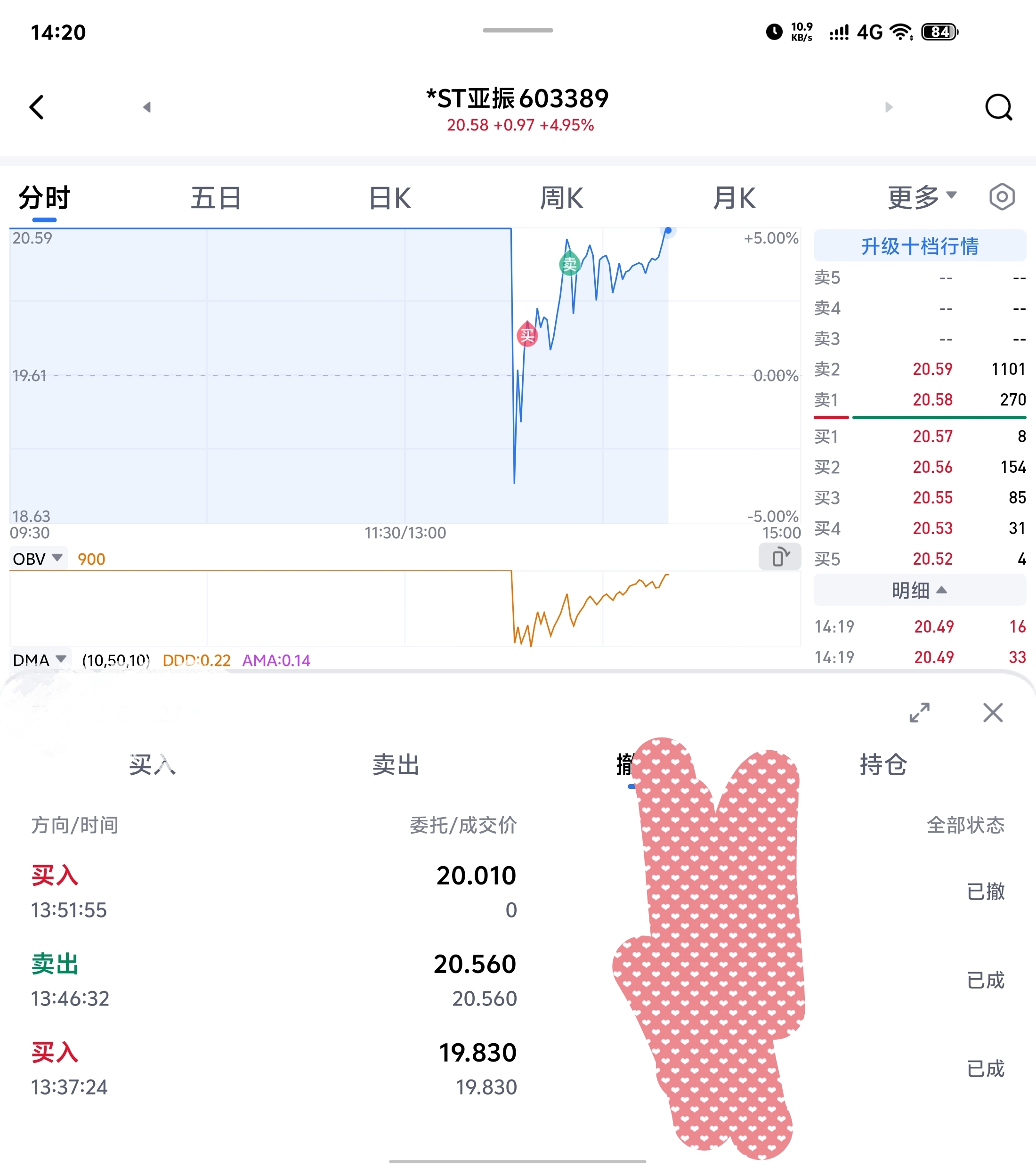The height and width of the screenshot is (1168, 1036).
Task: Switch to the 日K tab
Action: [390, 198]
